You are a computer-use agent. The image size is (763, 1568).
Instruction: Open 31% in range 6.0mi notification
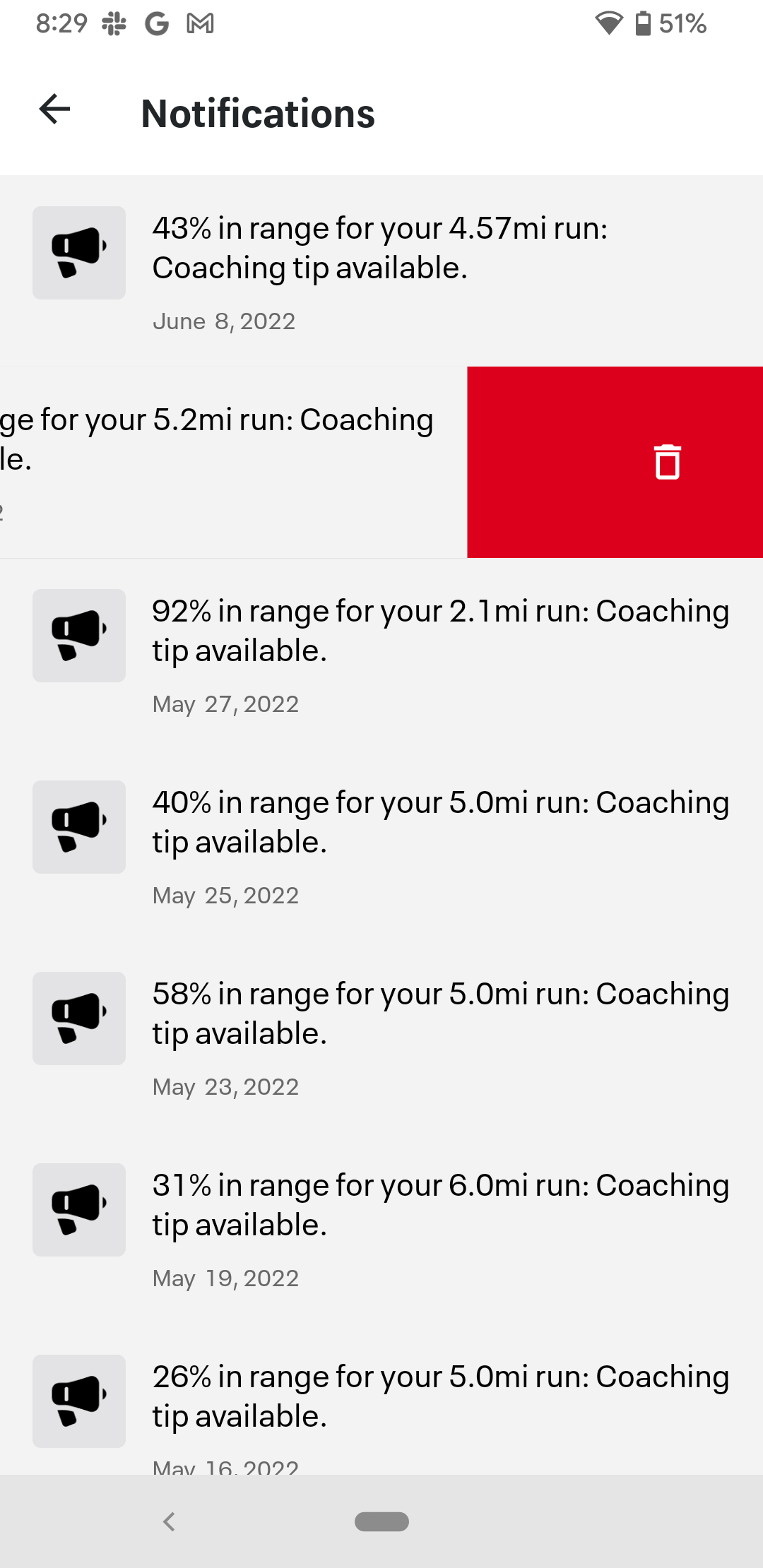coord(440,1205)
